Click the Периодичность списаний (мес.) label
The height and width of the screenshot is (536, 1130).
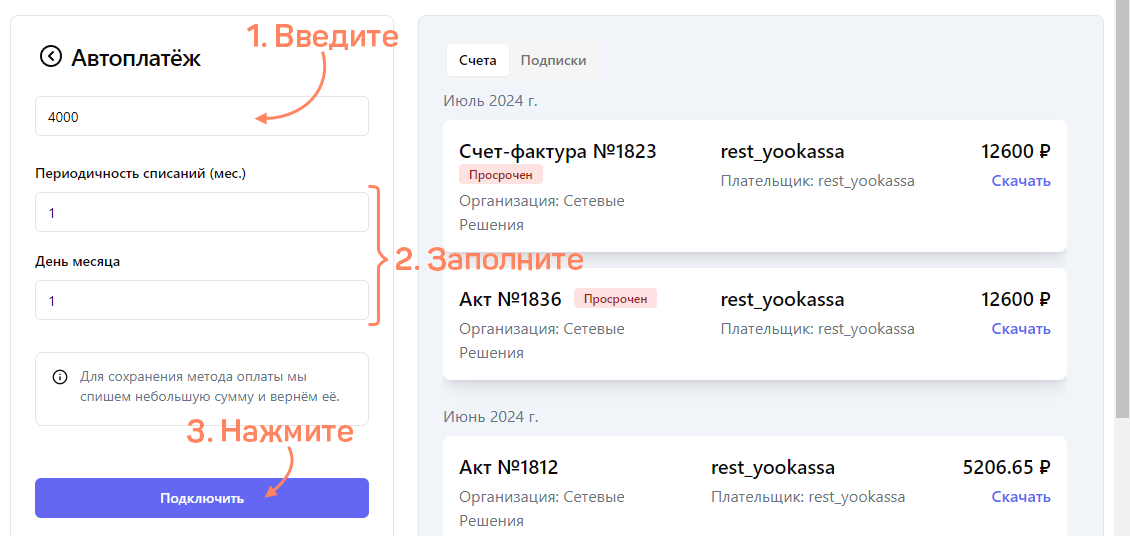click(141, 174)
